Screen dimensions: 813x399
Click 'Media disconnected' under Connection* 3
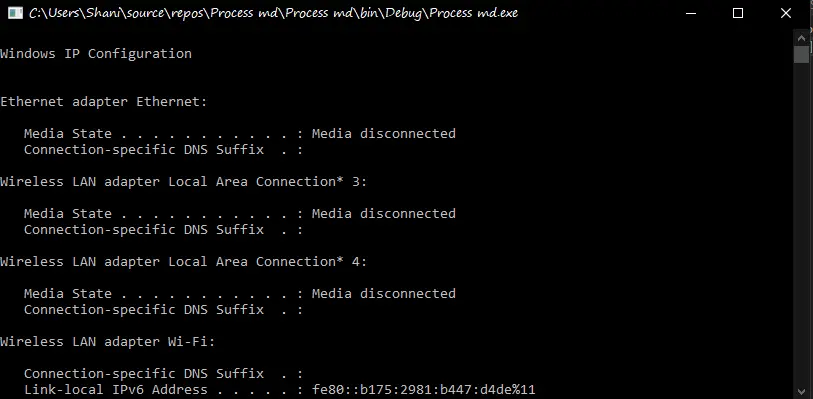[384, 213]
